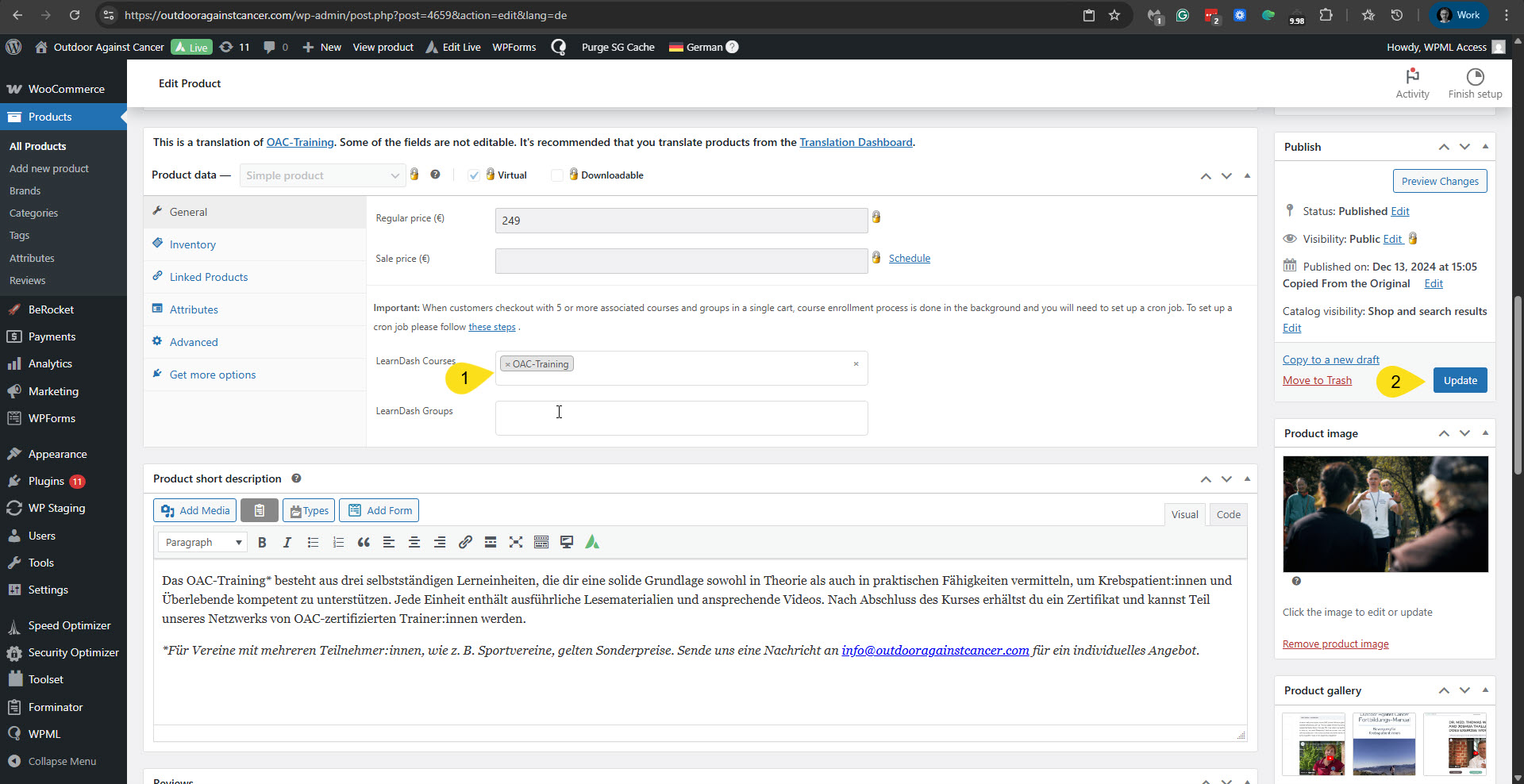The width and height of the screenshot is (1524, 784).
Task: Switch to the Code editor tab
Action: tap(1228, 514)
